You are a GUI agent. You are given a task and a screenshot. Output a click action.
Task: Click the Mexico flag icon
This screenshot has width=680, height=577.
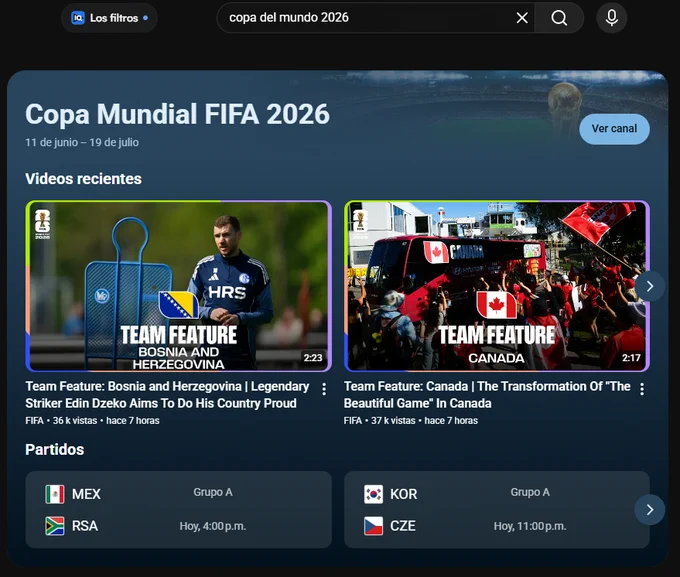coord(55,494)
